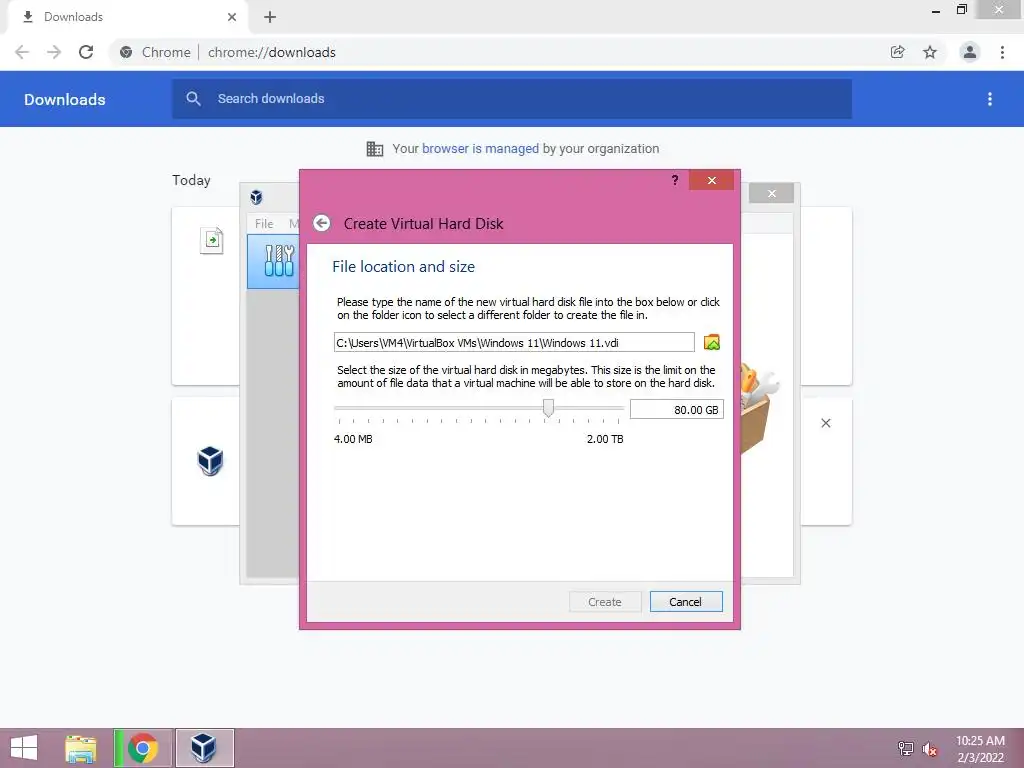The width and height of the screenshot is (1024, 768).
Task: Click the share page icon in Chrome
Action: 897,52
